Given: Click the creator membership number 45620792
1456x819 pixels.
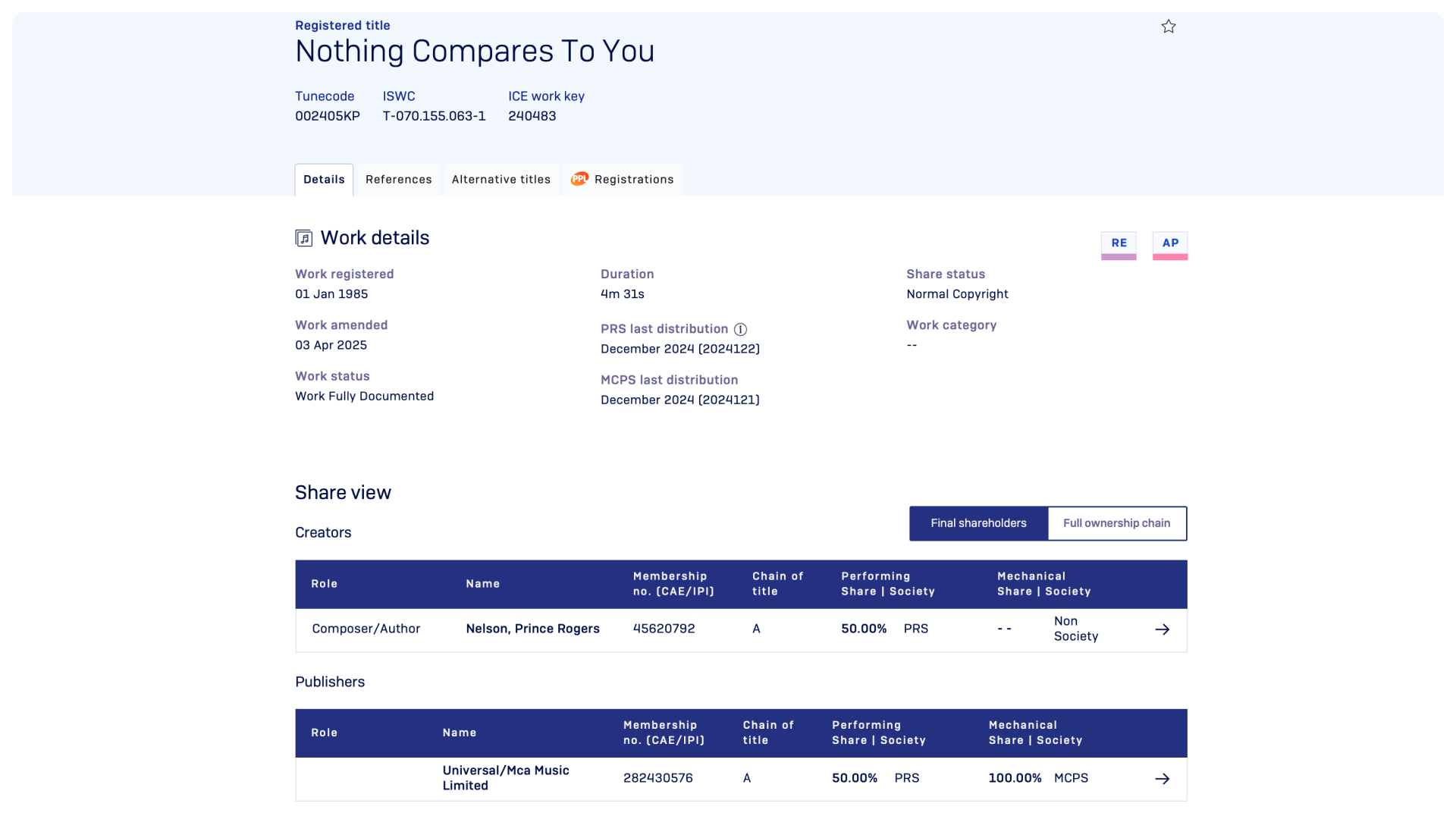Looking at the screenshot, I should [x=664, y=629].
